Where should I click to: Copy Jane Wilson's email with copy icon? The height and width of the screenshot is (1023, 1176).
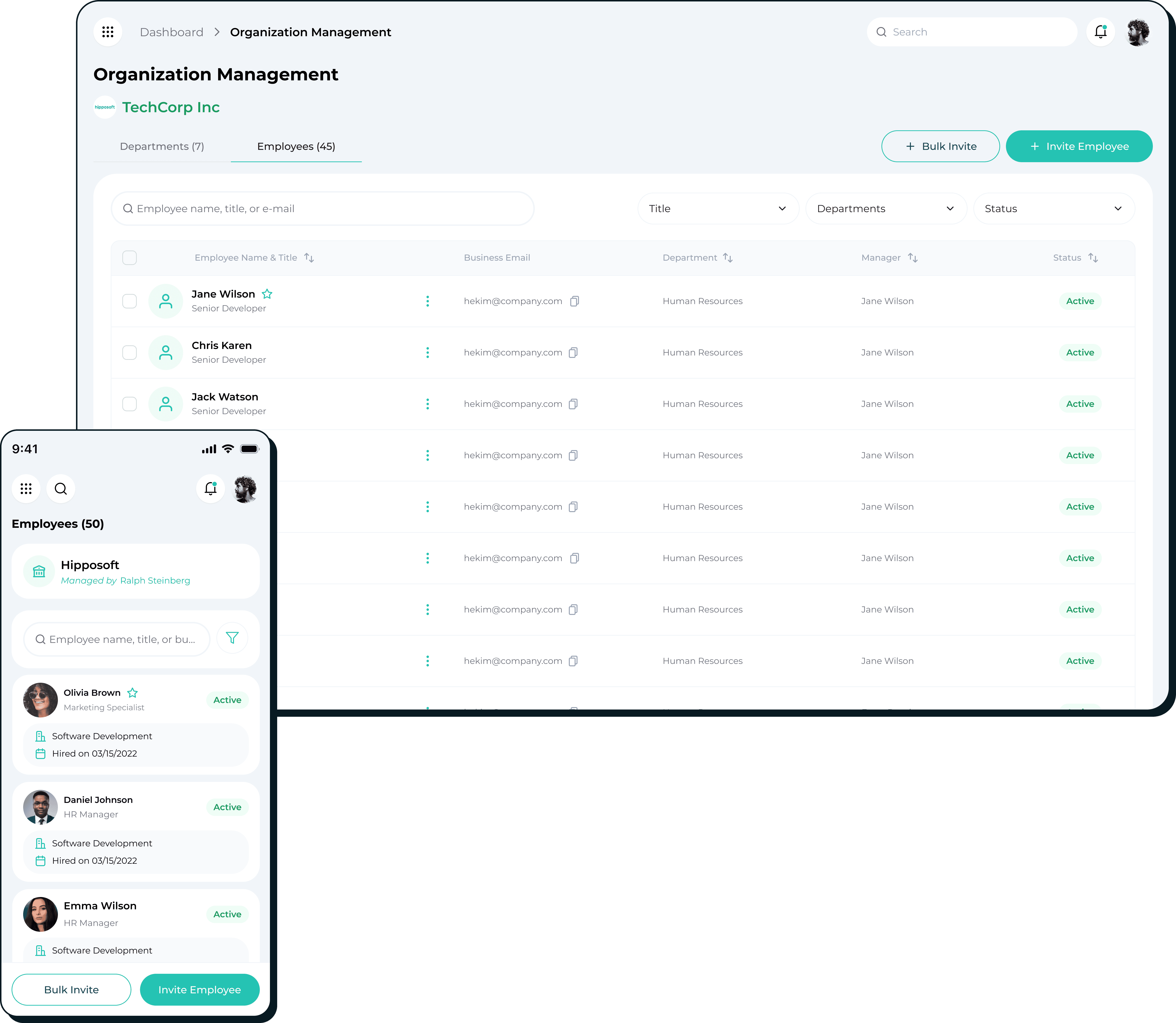575,301
